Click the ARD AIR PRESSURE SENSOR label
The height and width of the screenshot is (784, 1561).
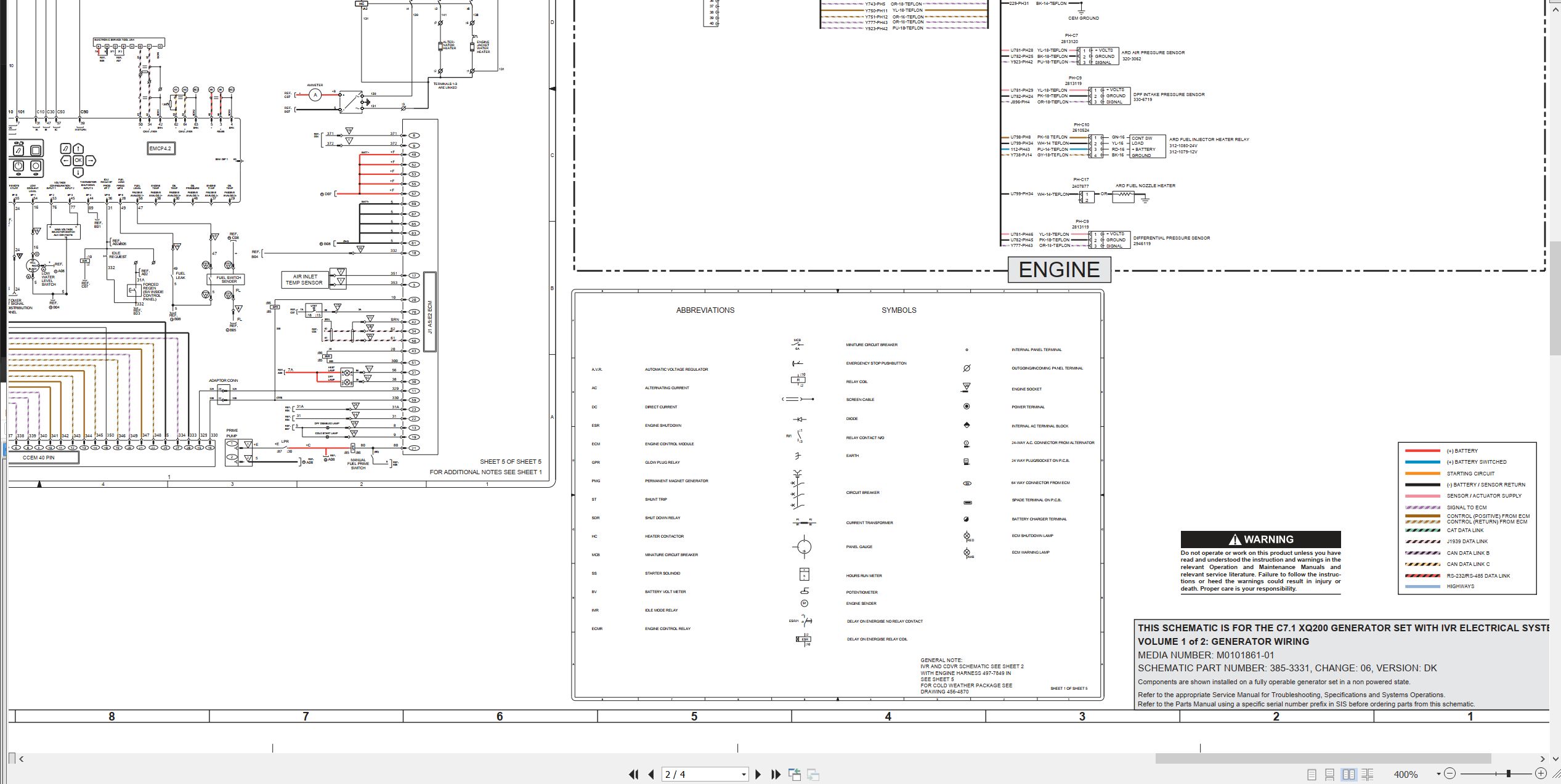[x=1153, y=53]
